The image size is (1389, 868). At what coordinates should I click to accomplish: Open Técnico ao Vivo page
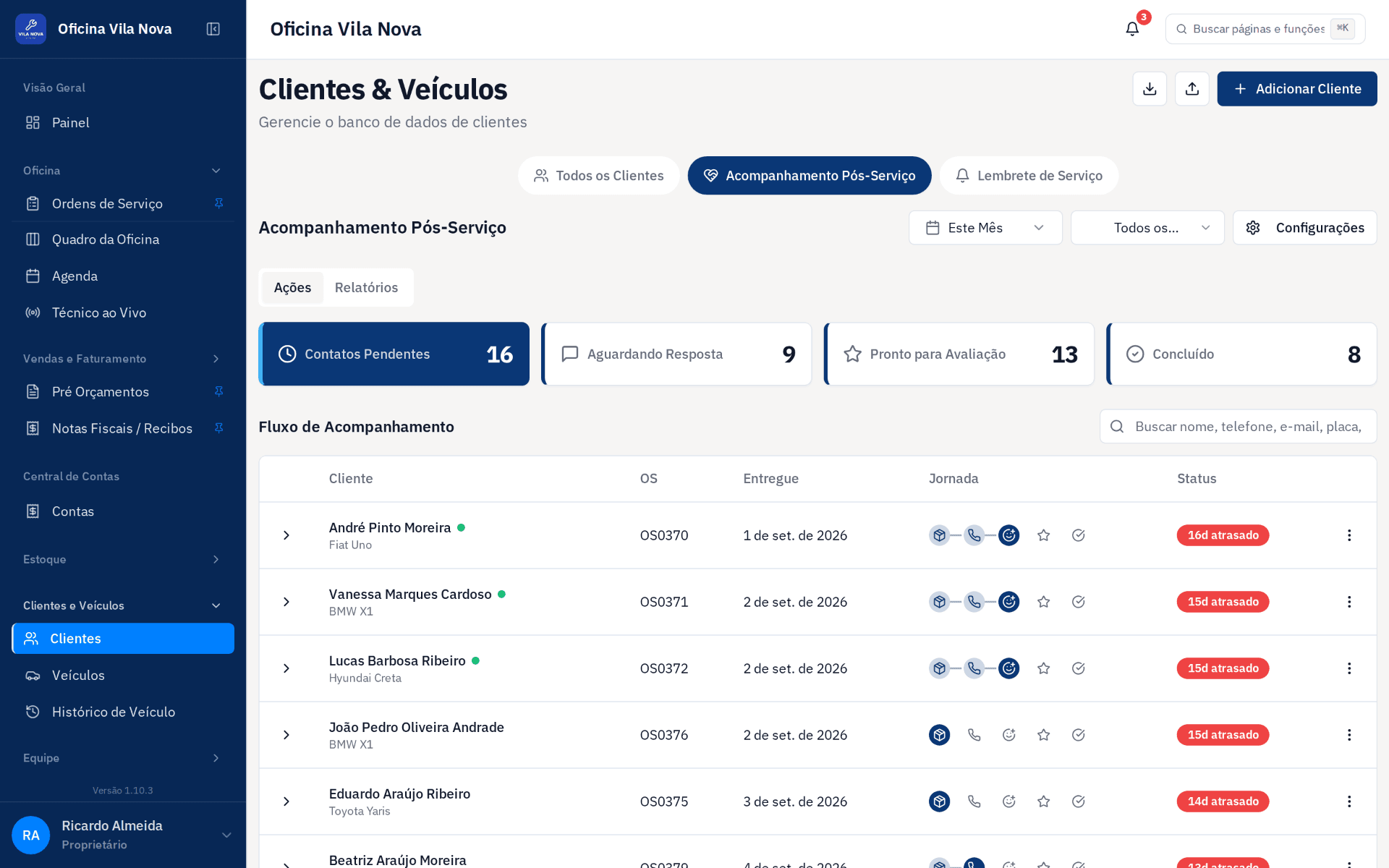123,312
